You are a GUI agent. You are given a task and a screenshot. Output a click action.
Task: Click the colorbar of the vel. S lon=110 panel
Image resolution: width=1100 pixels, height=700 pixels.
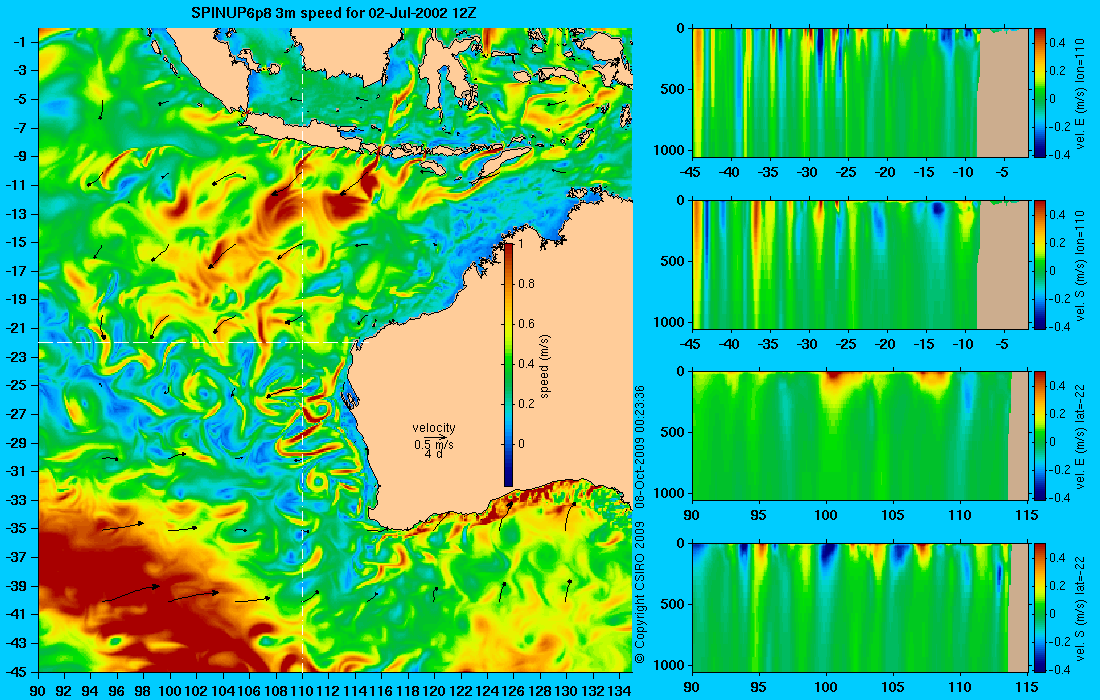tap(1039, 264)
